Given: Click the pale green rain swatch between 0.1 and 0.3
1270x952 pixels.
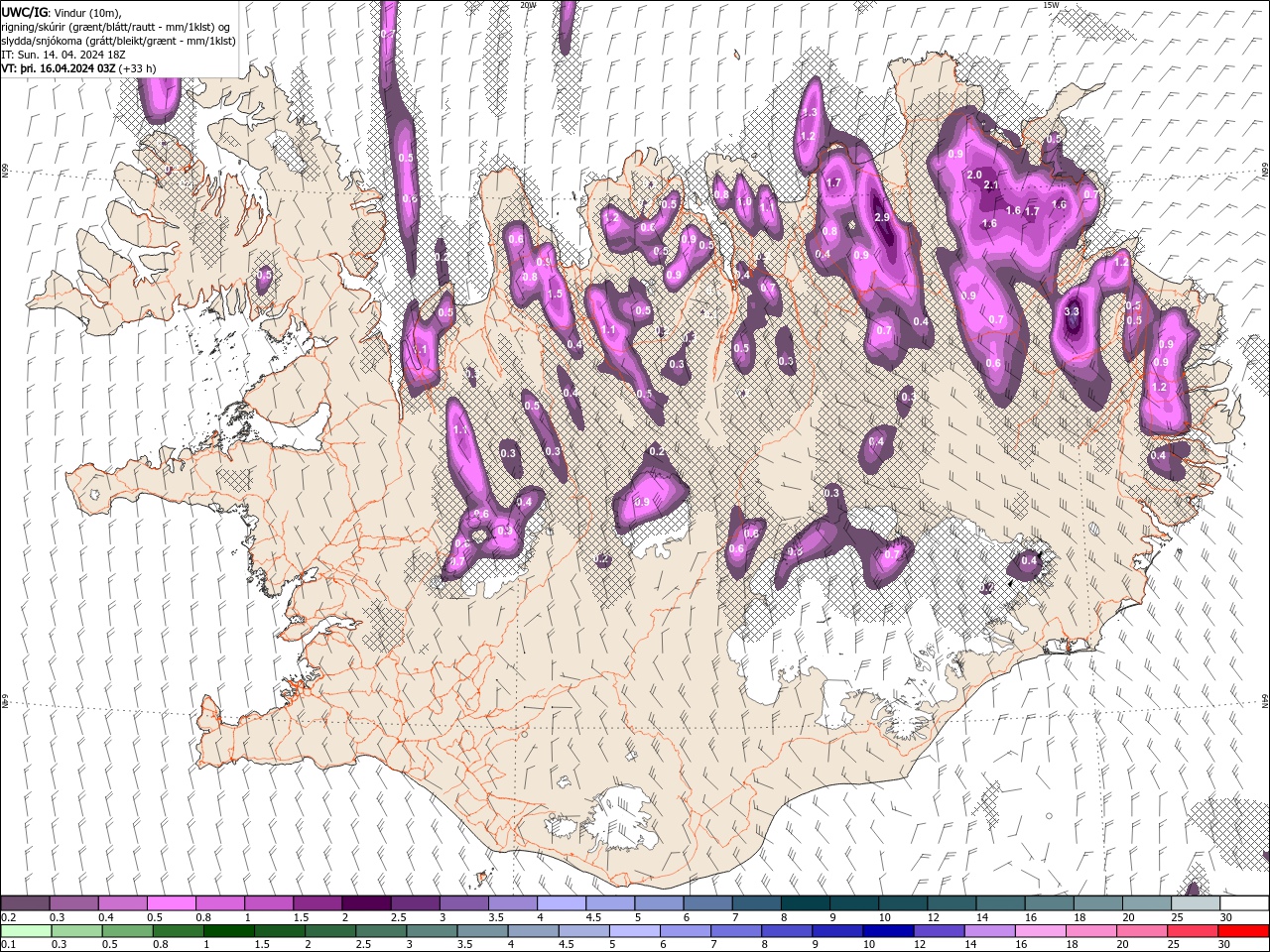Looking at the screenshot, I should pyautogui.click(x=26, y=931).
